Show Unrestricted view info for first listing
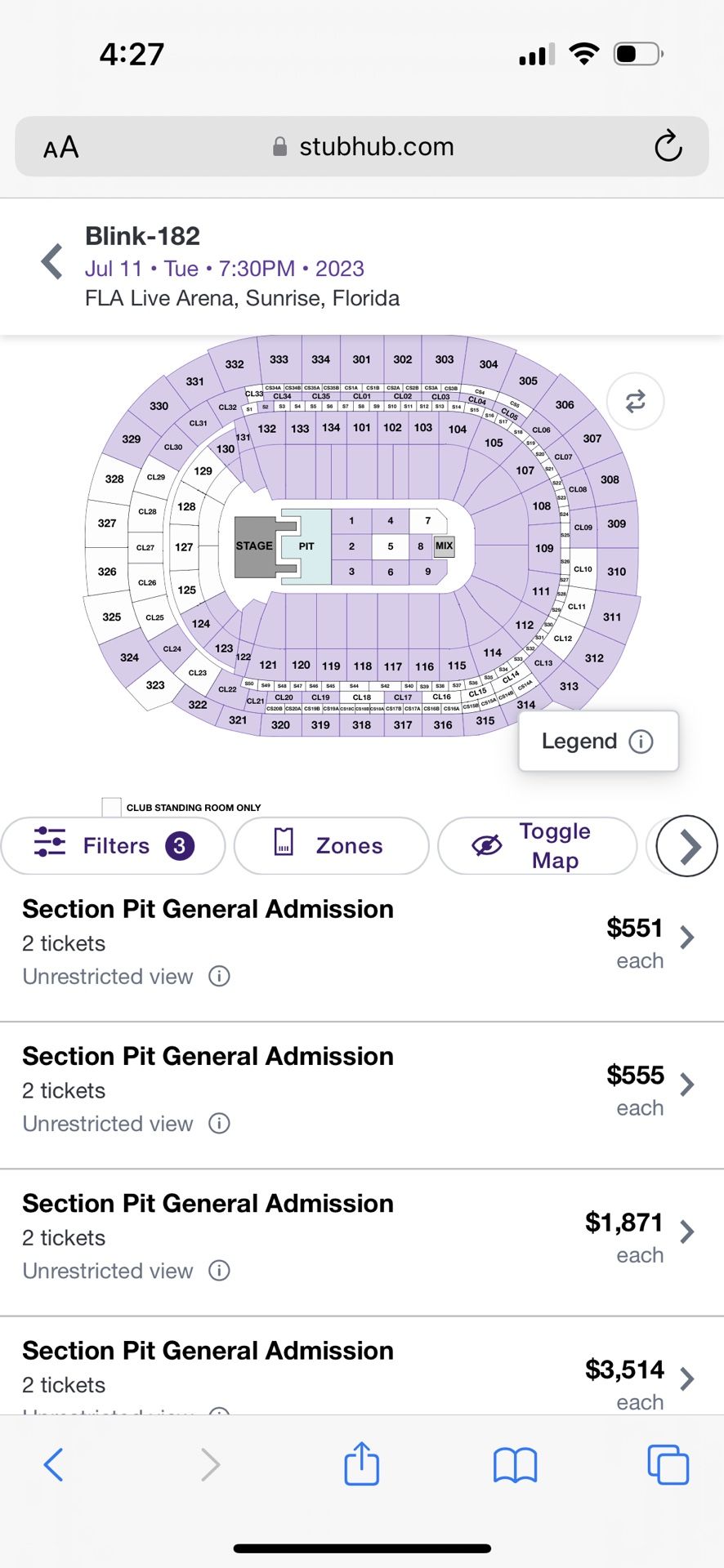 click(x=219, y=976)
